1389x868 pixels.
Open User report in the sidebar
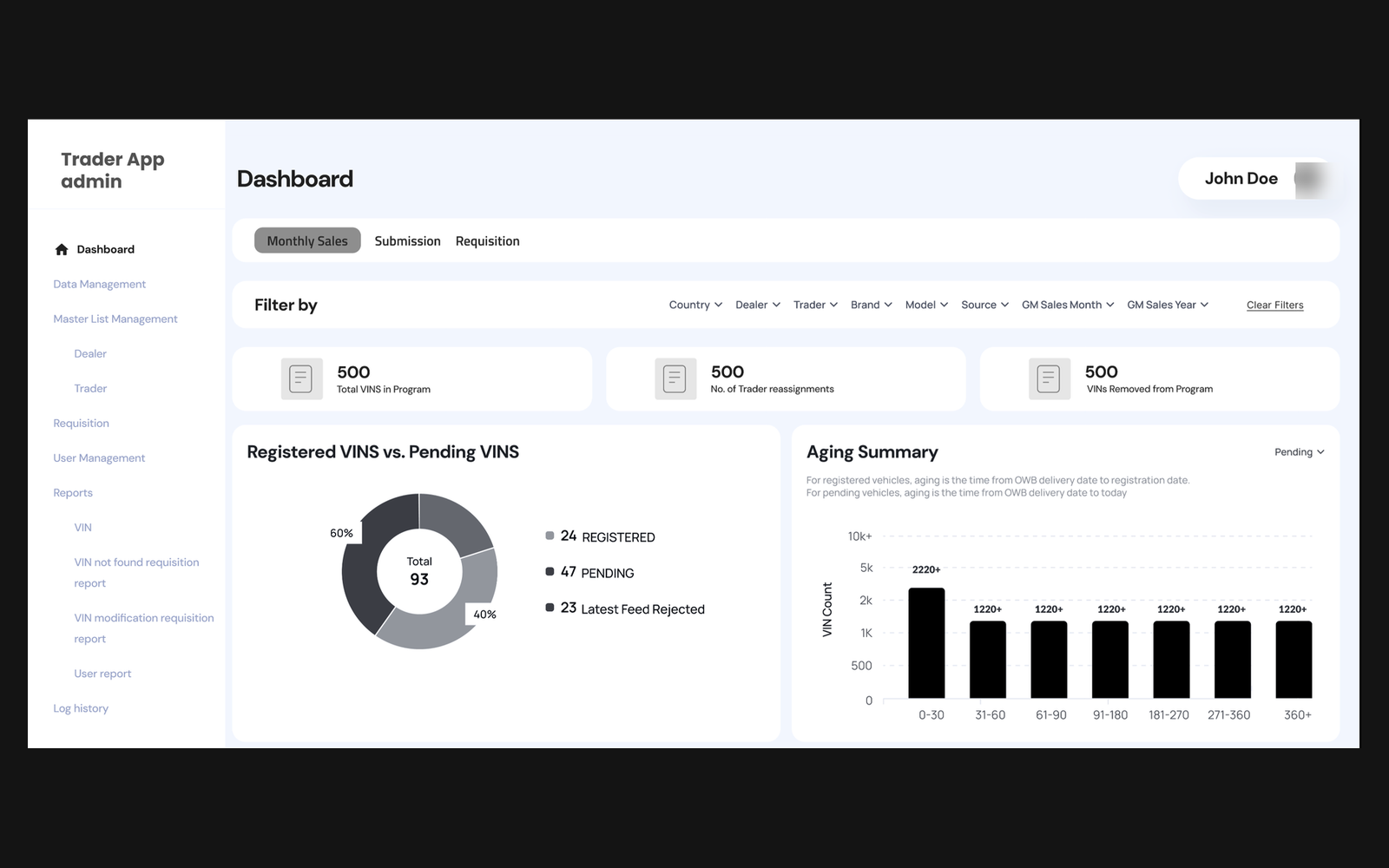tap(102, 674)
